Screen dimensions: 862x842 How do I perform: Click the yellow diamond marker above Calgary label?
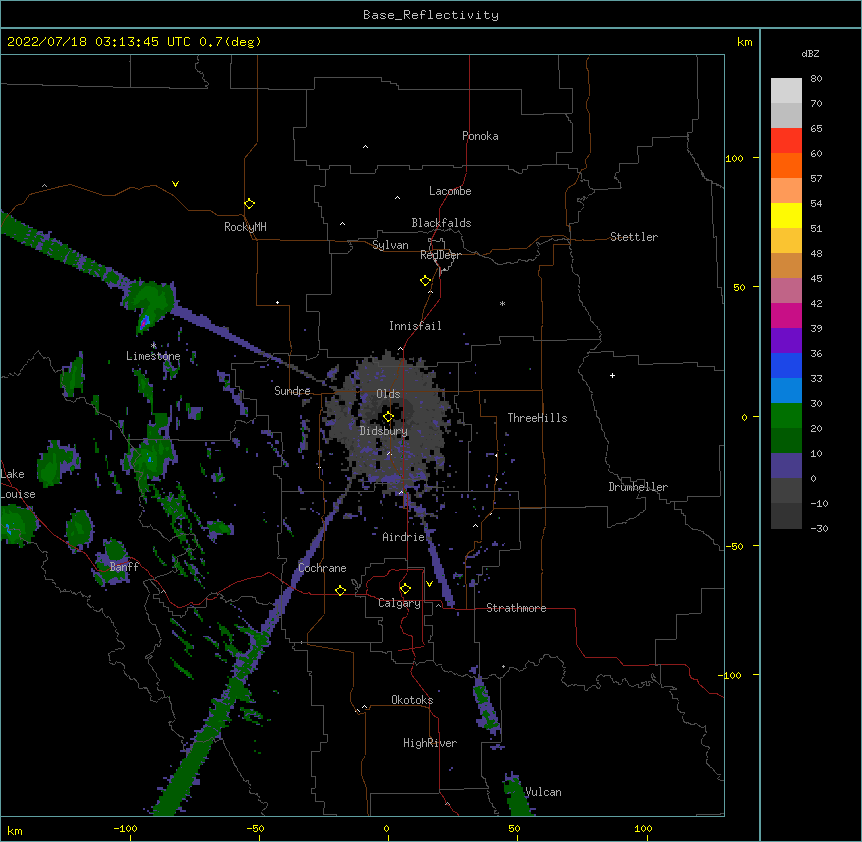406,589
